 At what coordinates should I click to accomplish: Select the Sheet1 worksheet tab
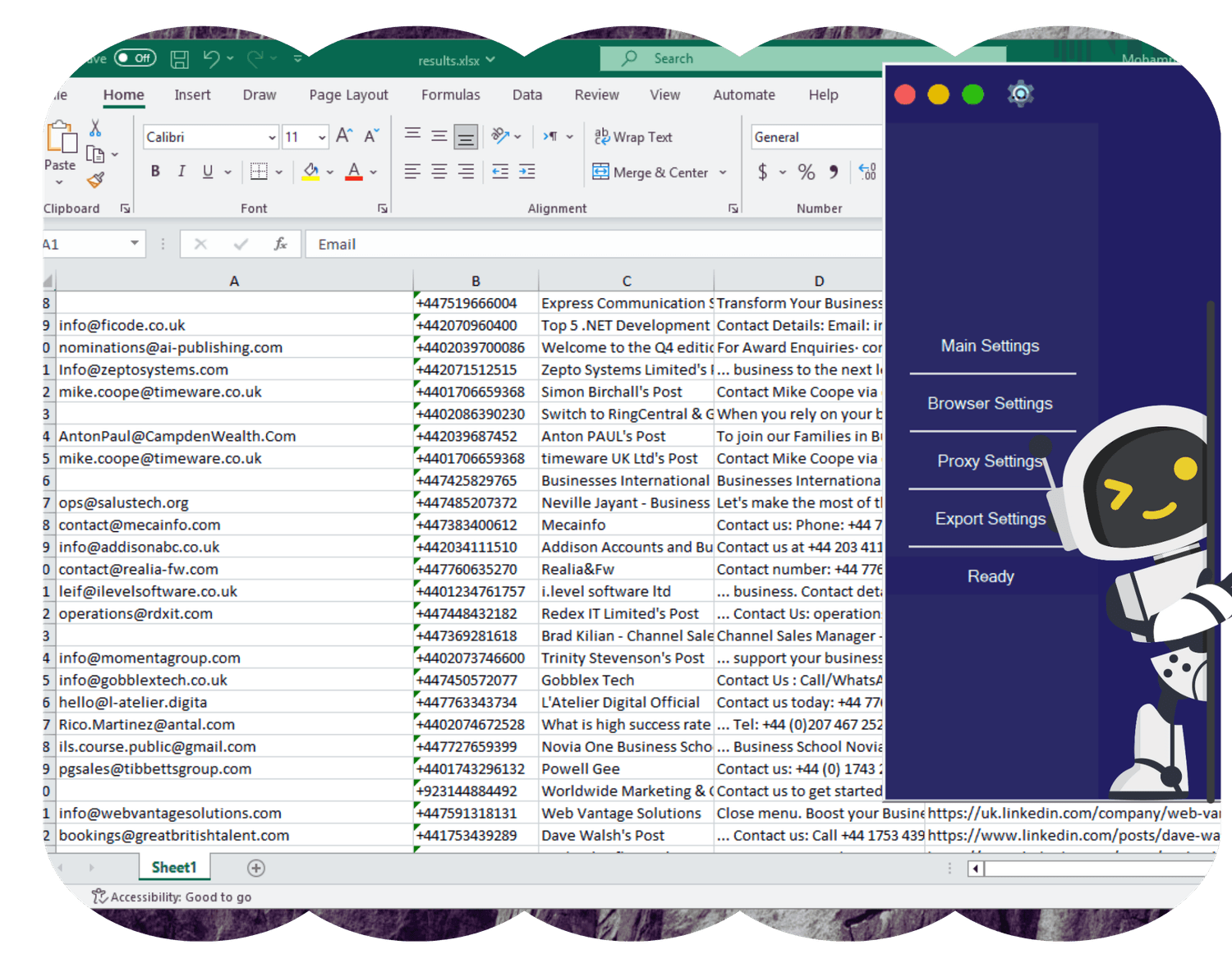[x=174, y=868]
